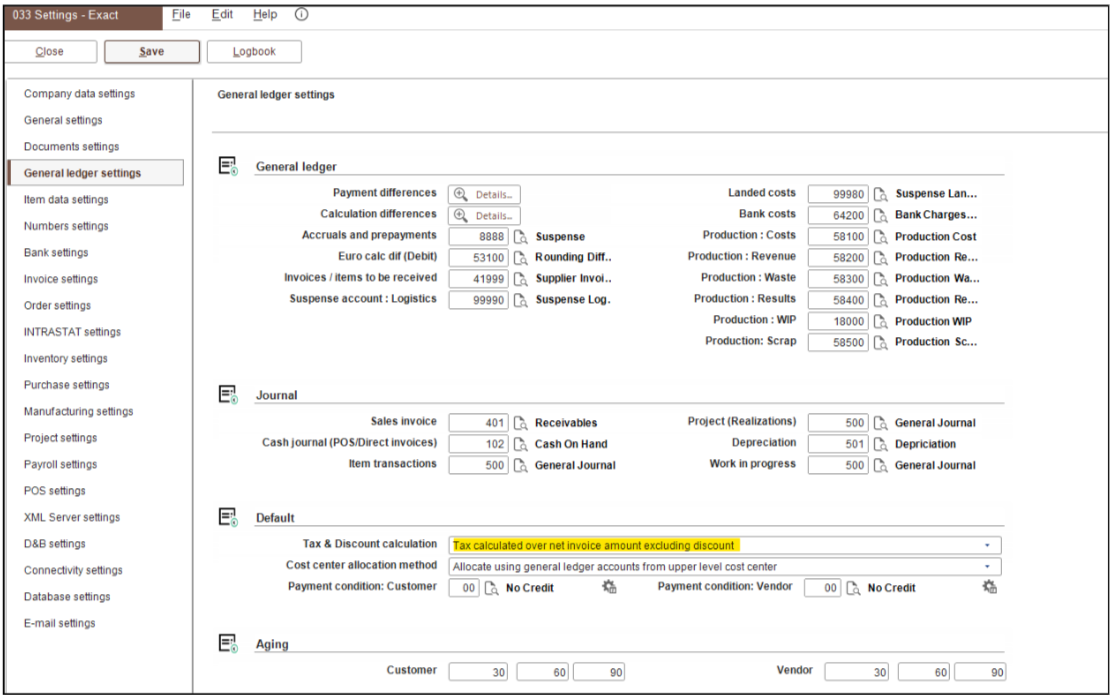Viewport: 1112px width, 697px height.
Task: Click the gear icon beside Payment condition: Vendor
Action: 990,588
